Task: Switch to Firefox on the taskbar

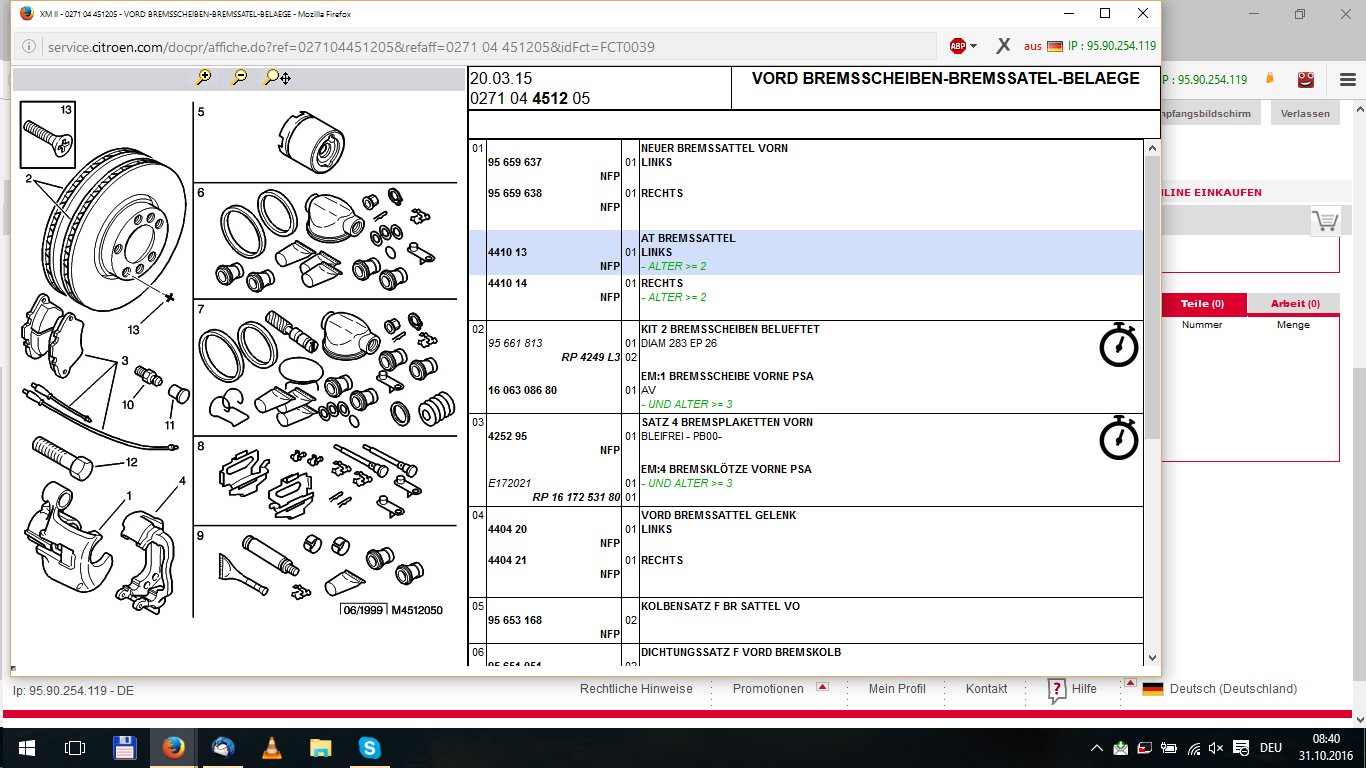Action: click(173, 747)
